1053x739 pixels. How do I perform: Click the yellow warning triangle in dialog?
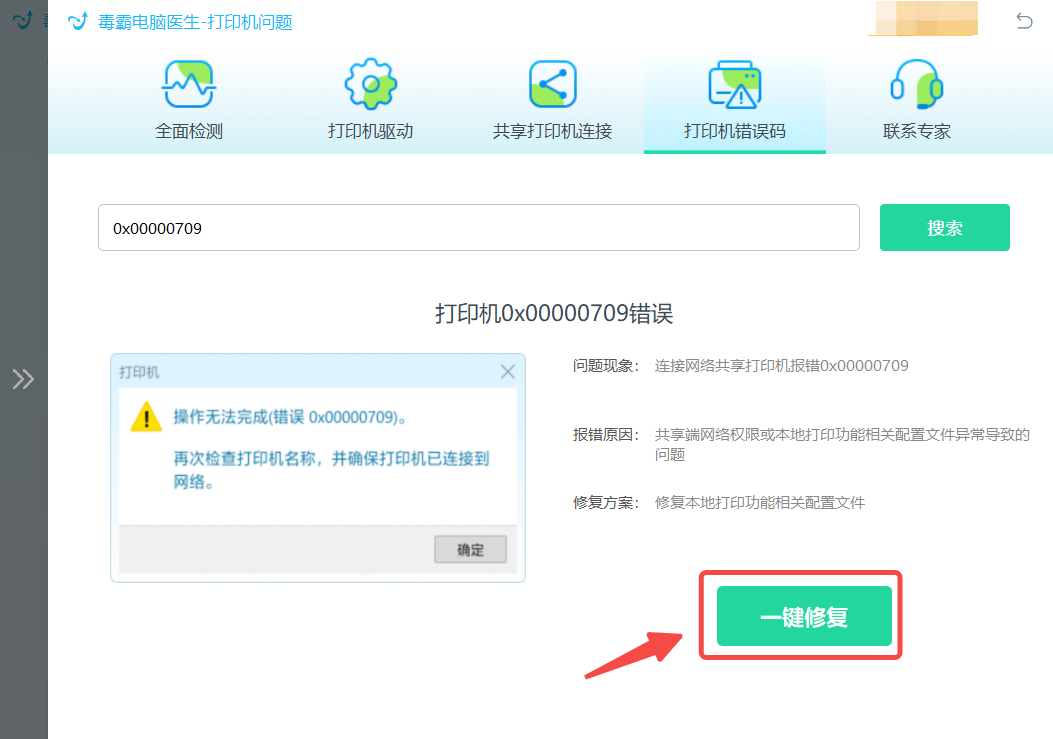146,417
